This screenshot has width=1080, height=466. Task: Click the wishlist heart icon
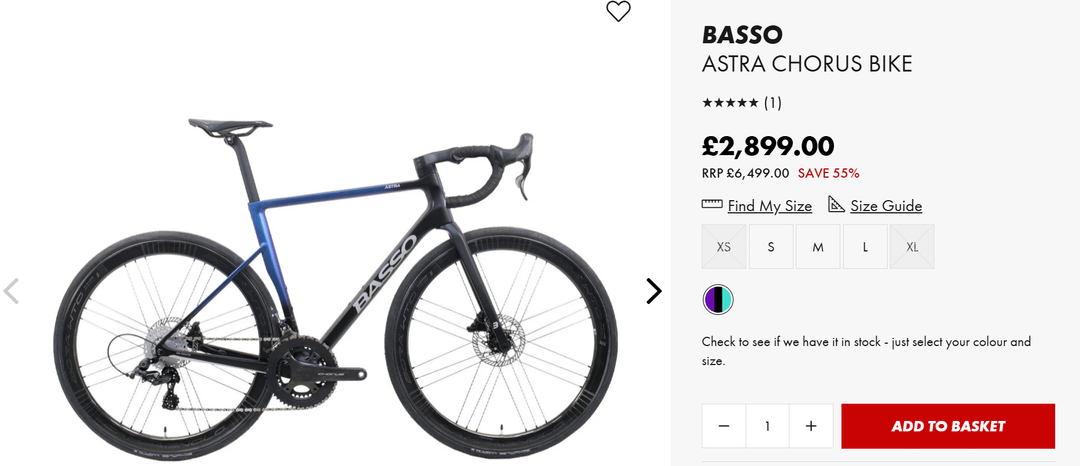coord(619,12)
